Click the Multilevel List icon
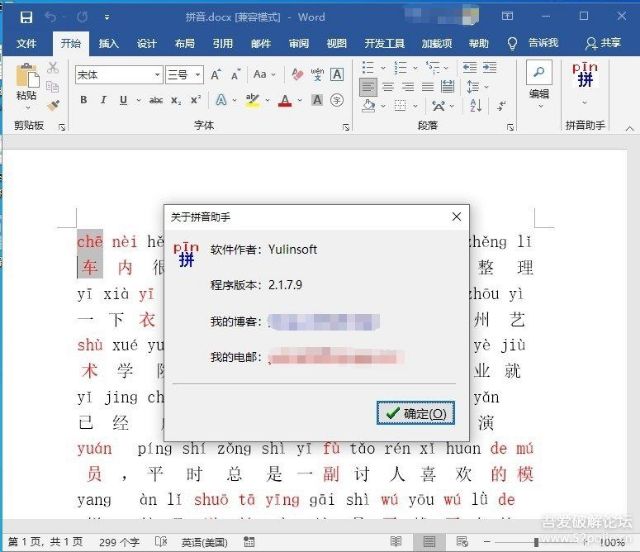Viewport: 640px width, 552px height. 433,67
